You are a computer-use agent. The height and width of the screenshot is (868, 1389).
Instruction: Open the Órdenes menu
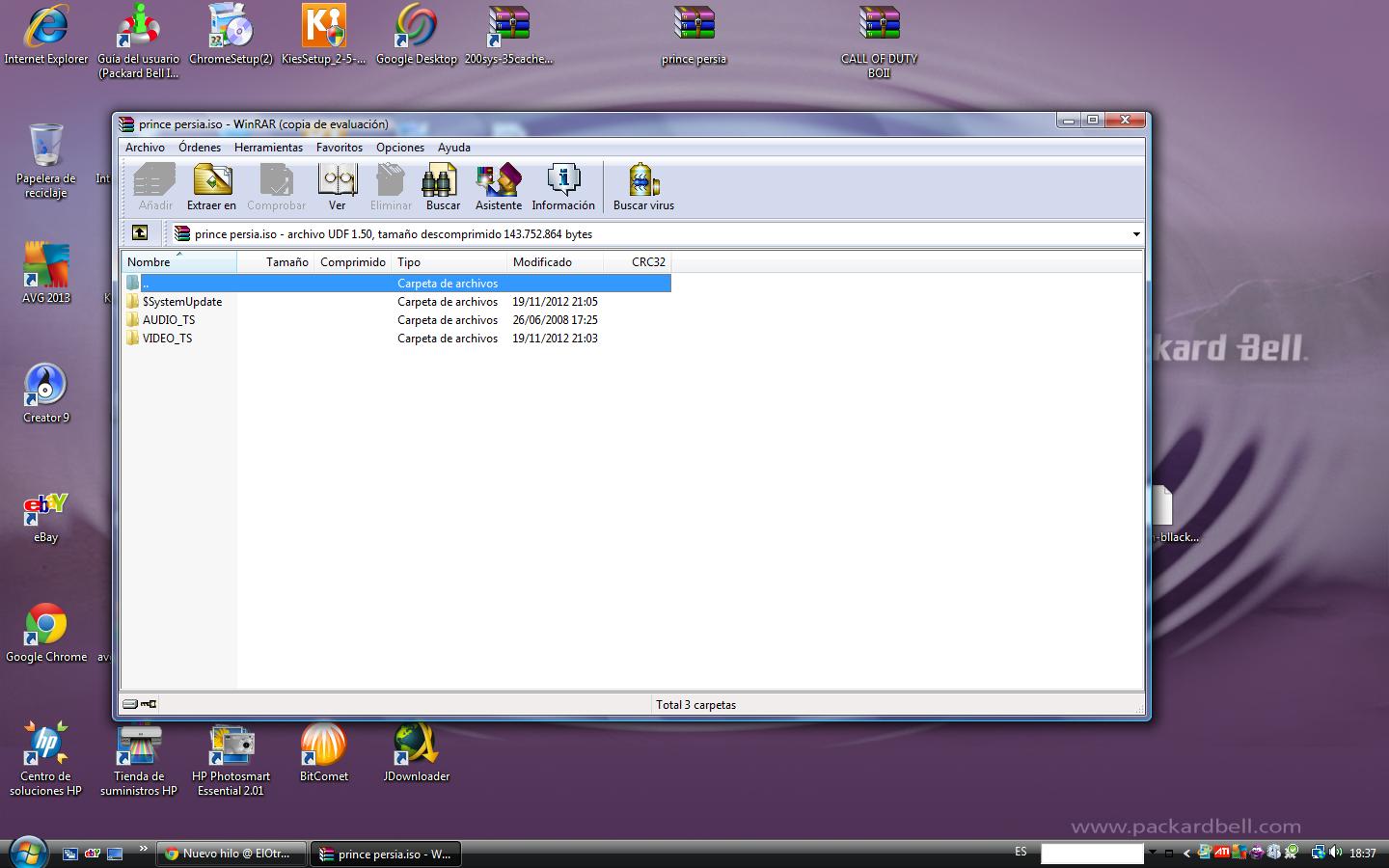[x=200, y=148]
